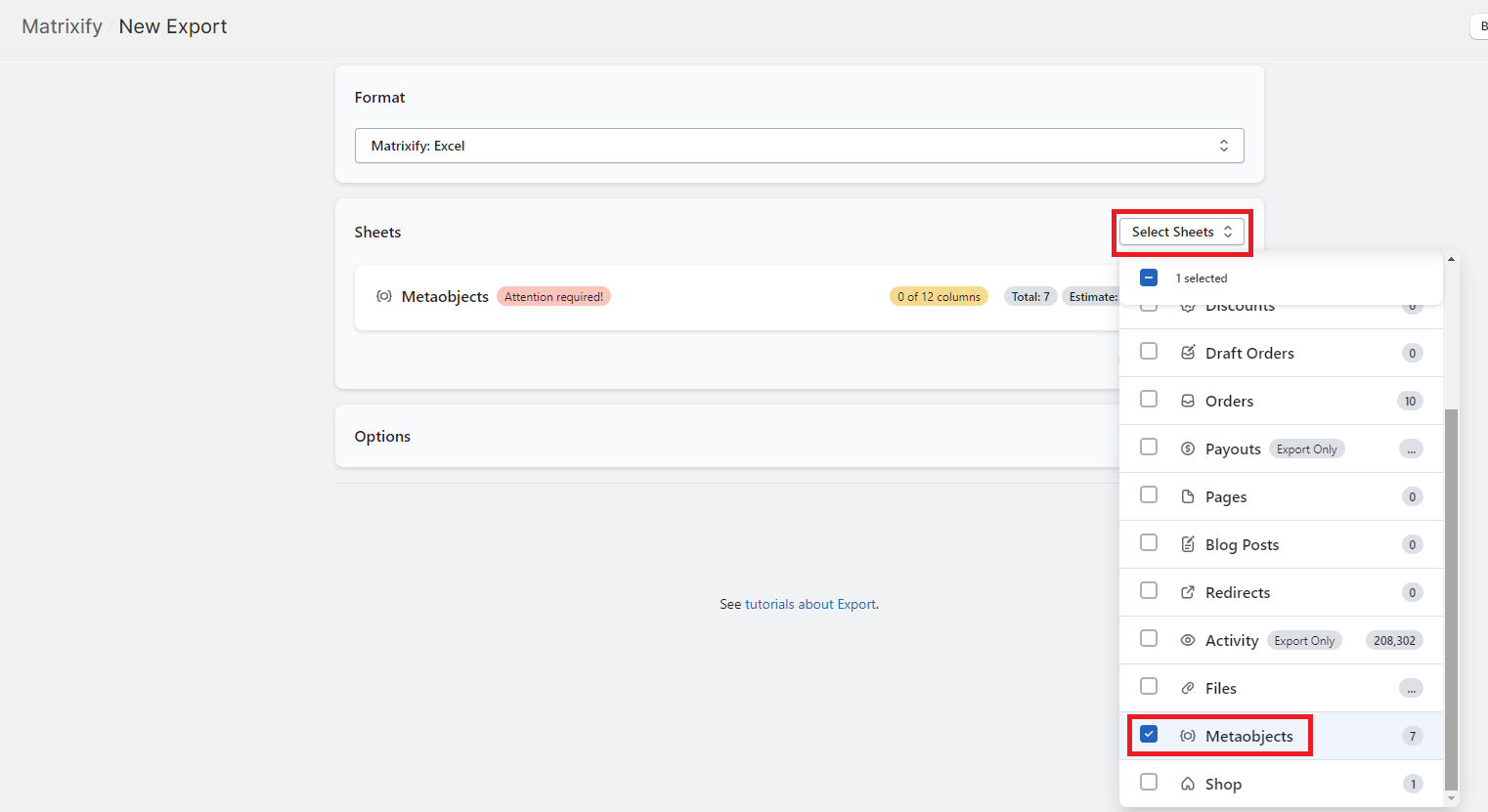Click the Files paperclip icon
Image resolution: width=1488 pixels, height=812 pixels.
(1188, 688)
